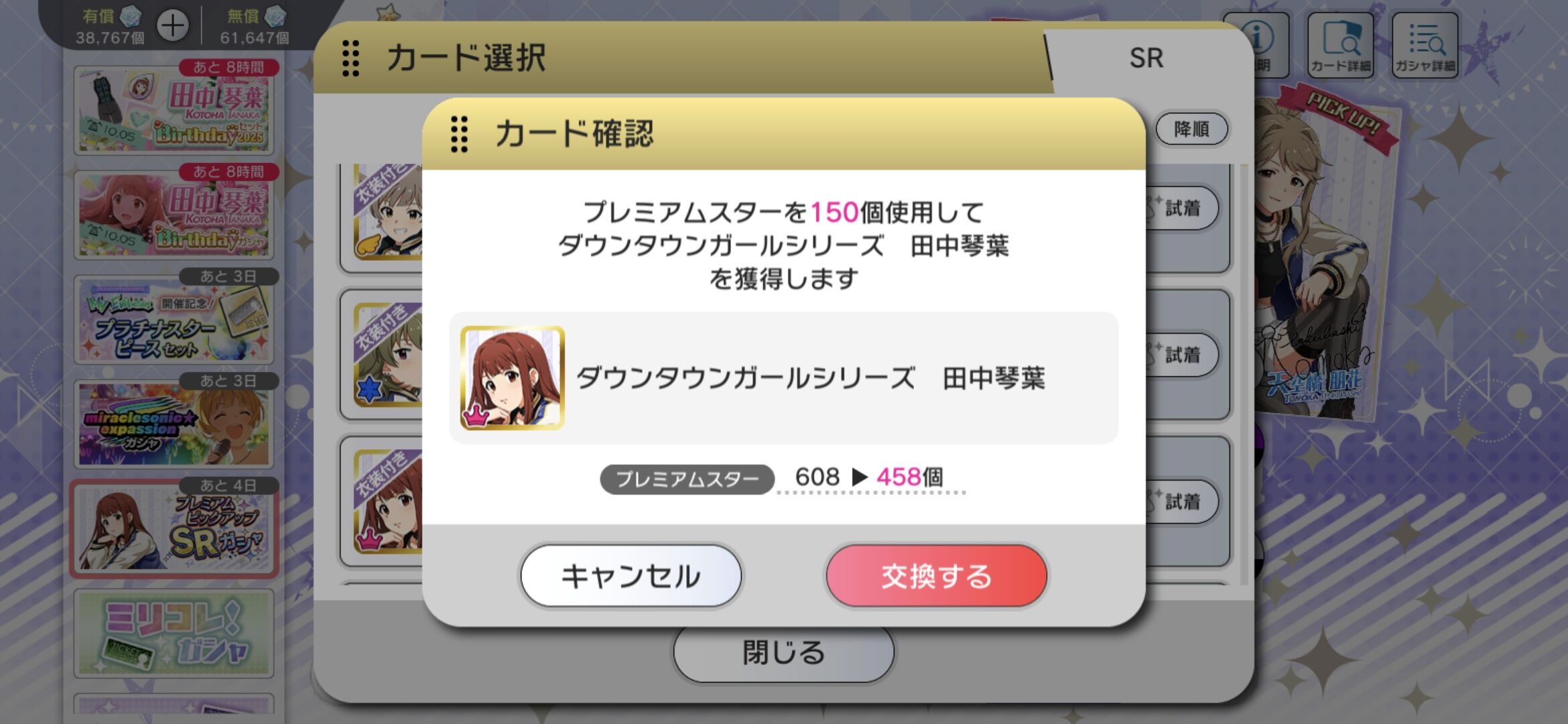Try on second card costume 試着
The width and height of the screenshot is (1568, 724).
(x=1181, y=355)
